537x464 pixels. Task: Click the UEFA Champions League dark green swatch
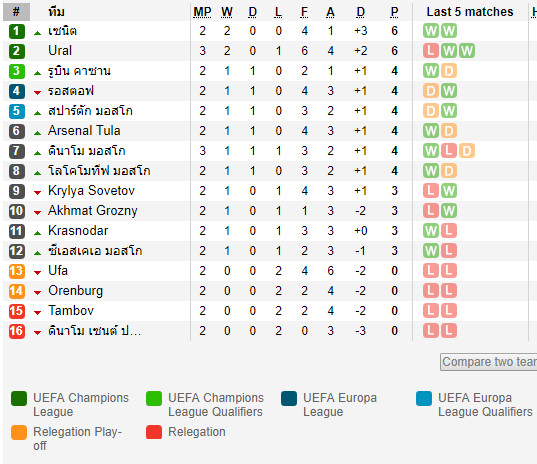coord(19,399)
